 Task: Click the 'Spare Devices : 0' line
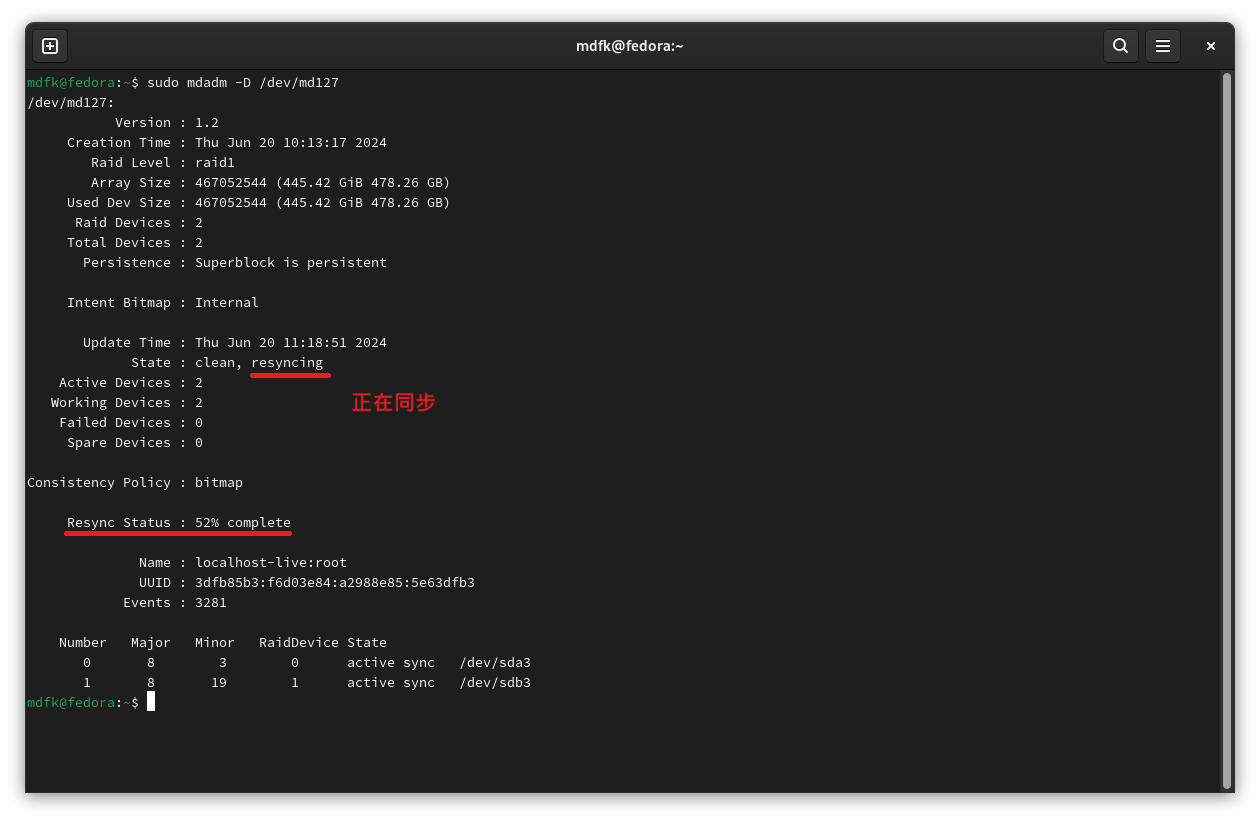pos(135,442)
